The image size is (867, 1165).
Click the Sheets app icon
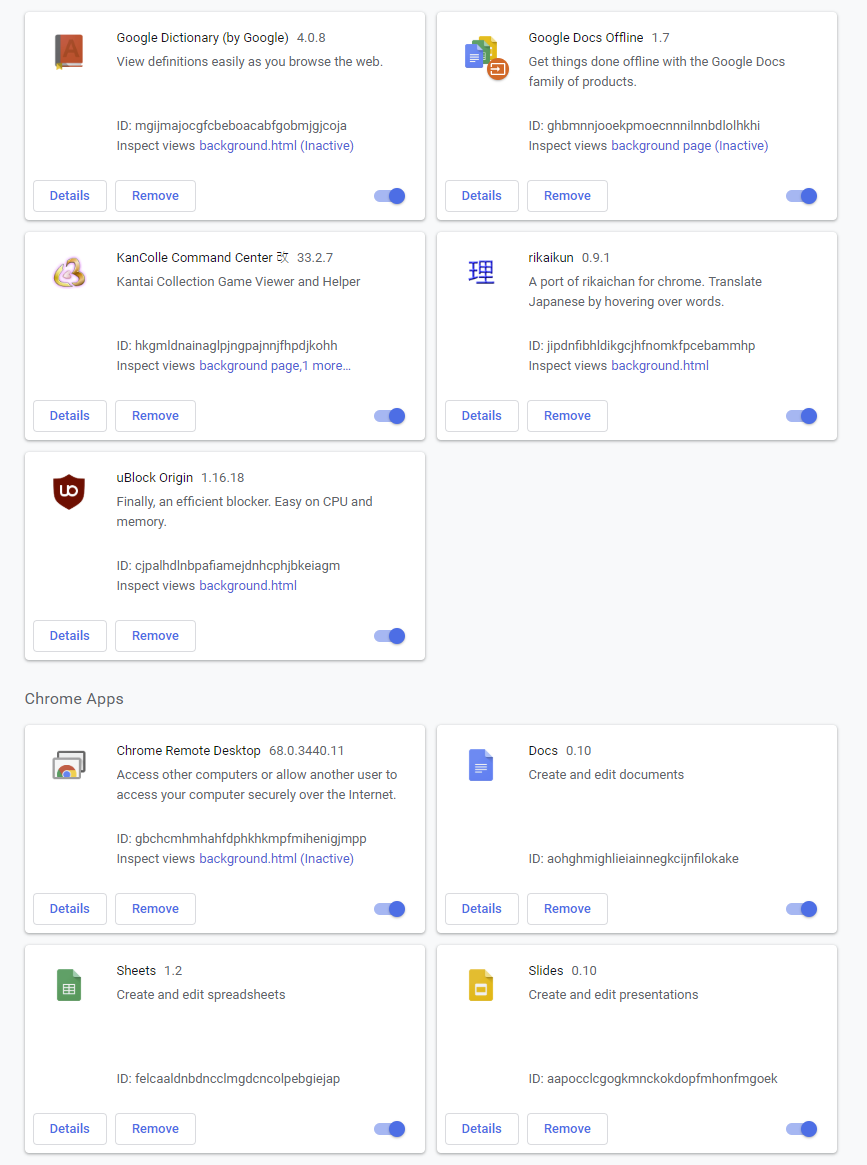[69, 984]
